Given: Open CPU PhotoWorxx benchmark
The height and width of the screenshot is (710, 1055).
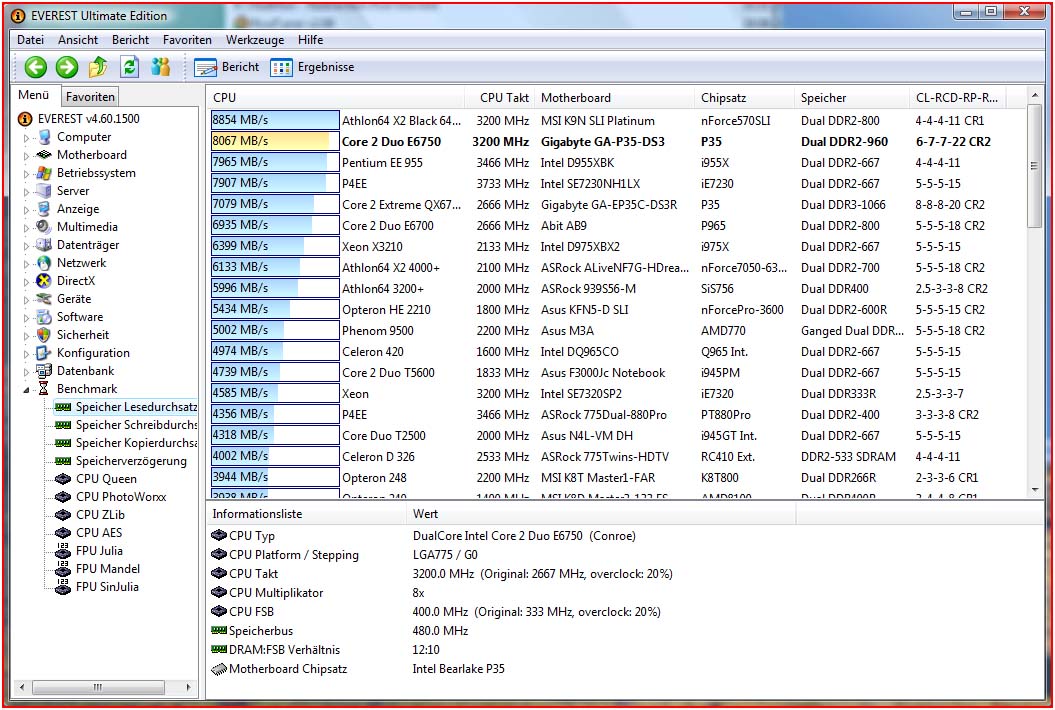Looking at the screenshot, I should tap(111, 497).
